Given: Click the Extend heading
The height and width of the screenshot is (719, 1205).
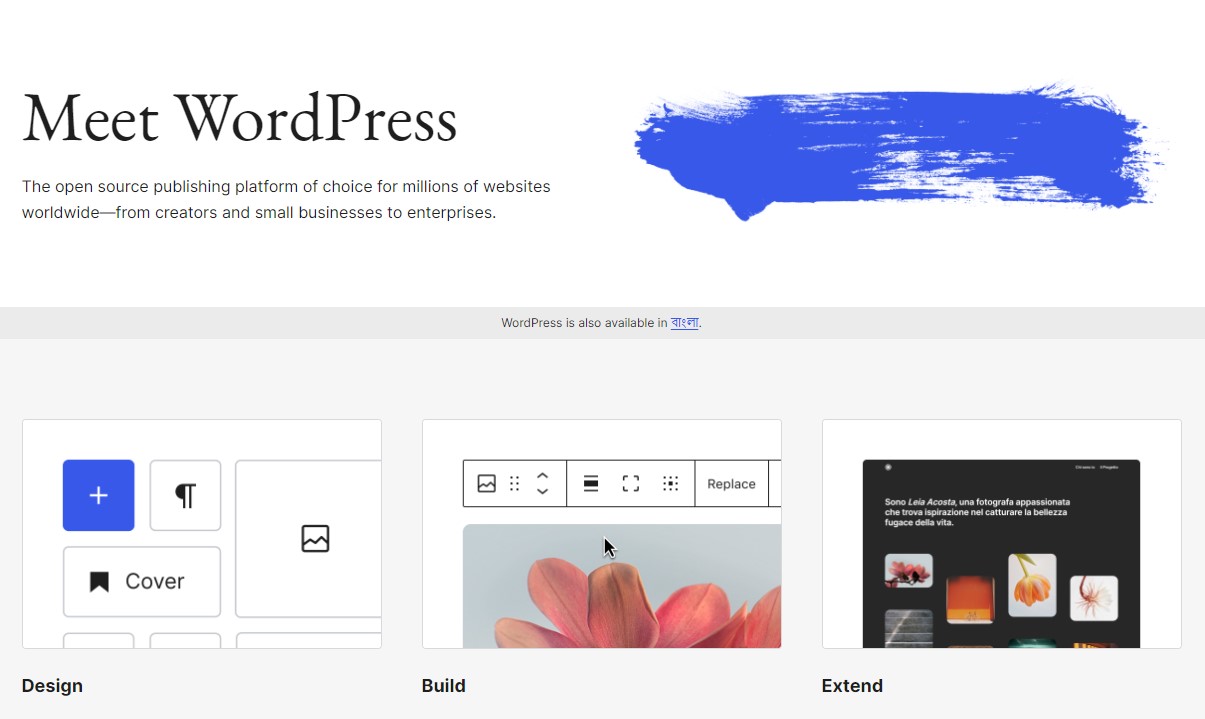Looking at the screenshot, I should tap(852, 686).
